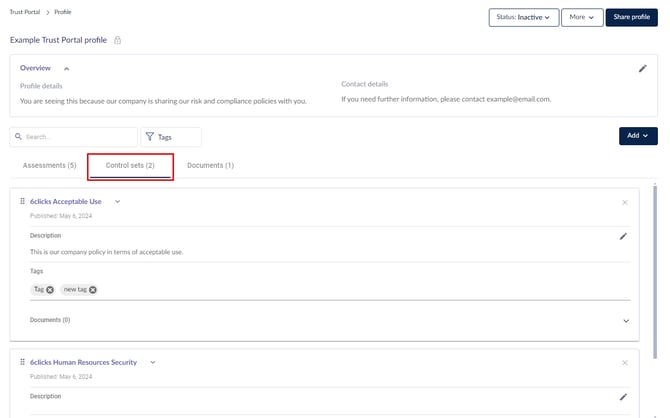
Task: Open the More dropdown menu
Action: coord(581,17)
